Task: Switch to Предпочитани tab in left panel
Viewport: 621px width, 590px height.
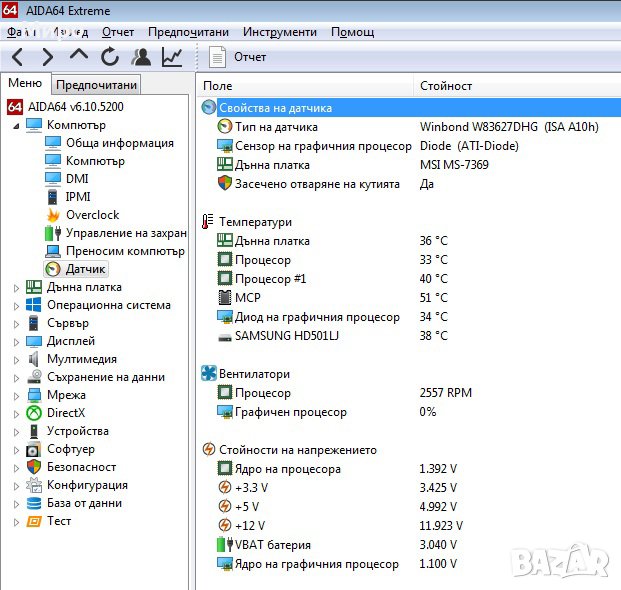Action: [96, 85]
